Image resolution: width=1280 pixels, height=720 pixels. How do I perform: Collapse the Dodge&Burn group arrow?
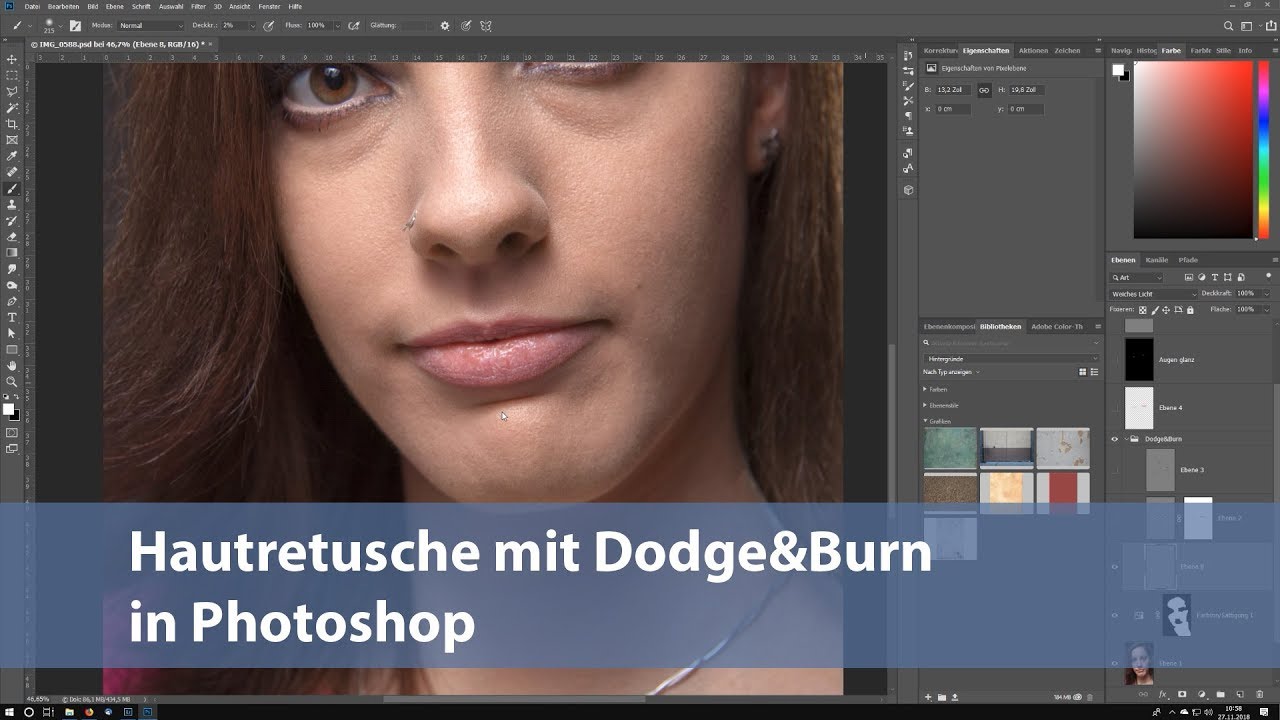pos(1126,439)
